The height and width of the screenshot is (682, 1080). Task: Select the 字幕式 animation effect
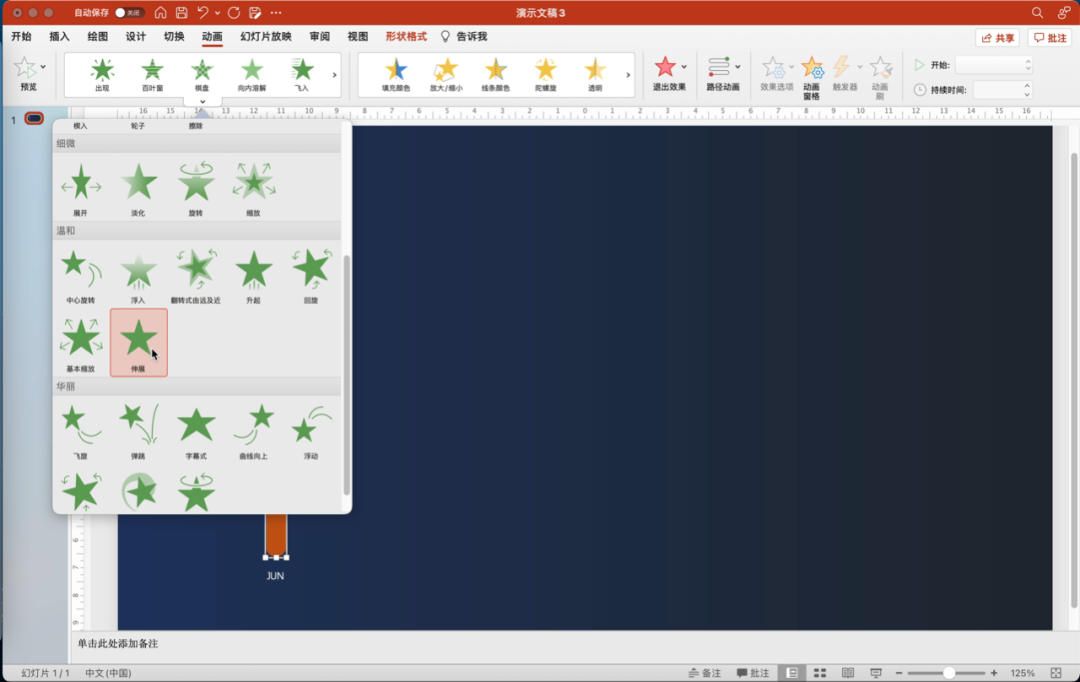pyautogui.click(x=196, y=431)
